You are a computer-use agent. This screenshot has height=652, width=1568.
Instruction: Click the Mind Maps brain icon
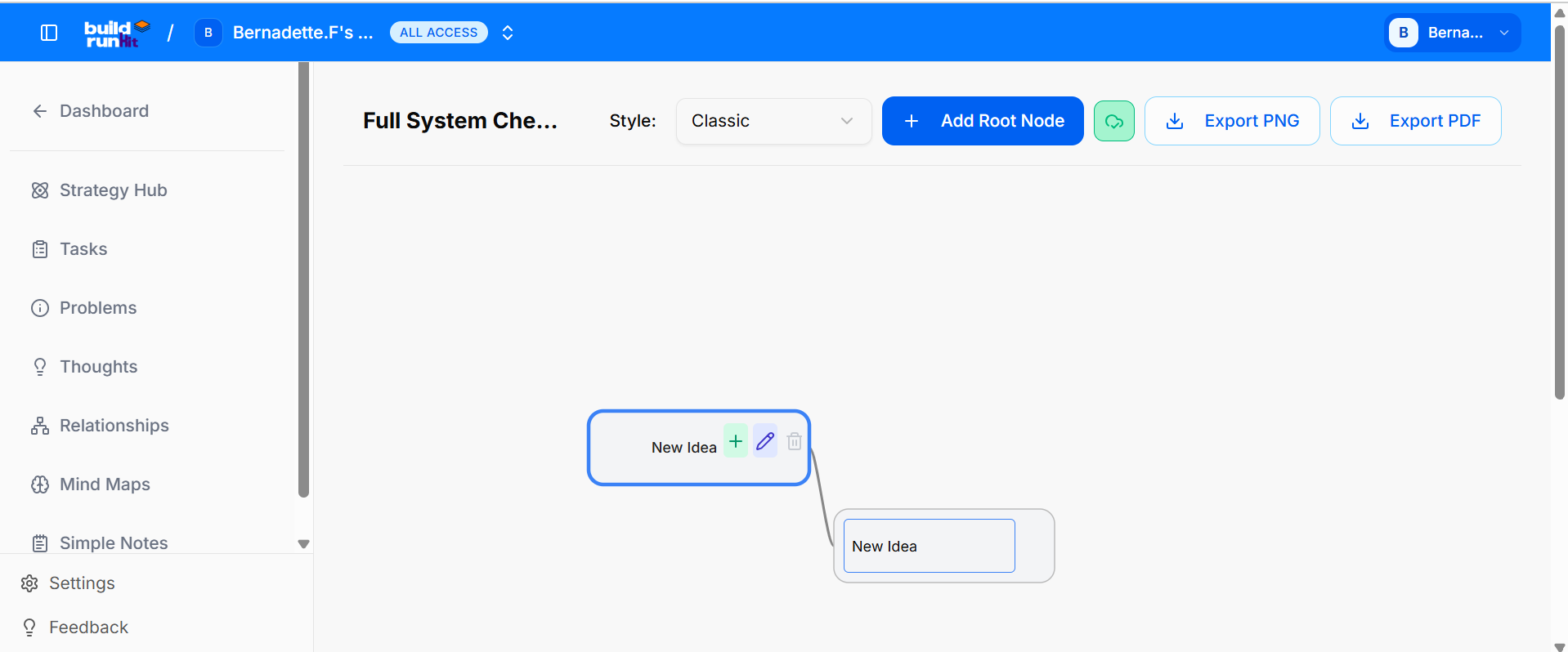tap(40, 485)
